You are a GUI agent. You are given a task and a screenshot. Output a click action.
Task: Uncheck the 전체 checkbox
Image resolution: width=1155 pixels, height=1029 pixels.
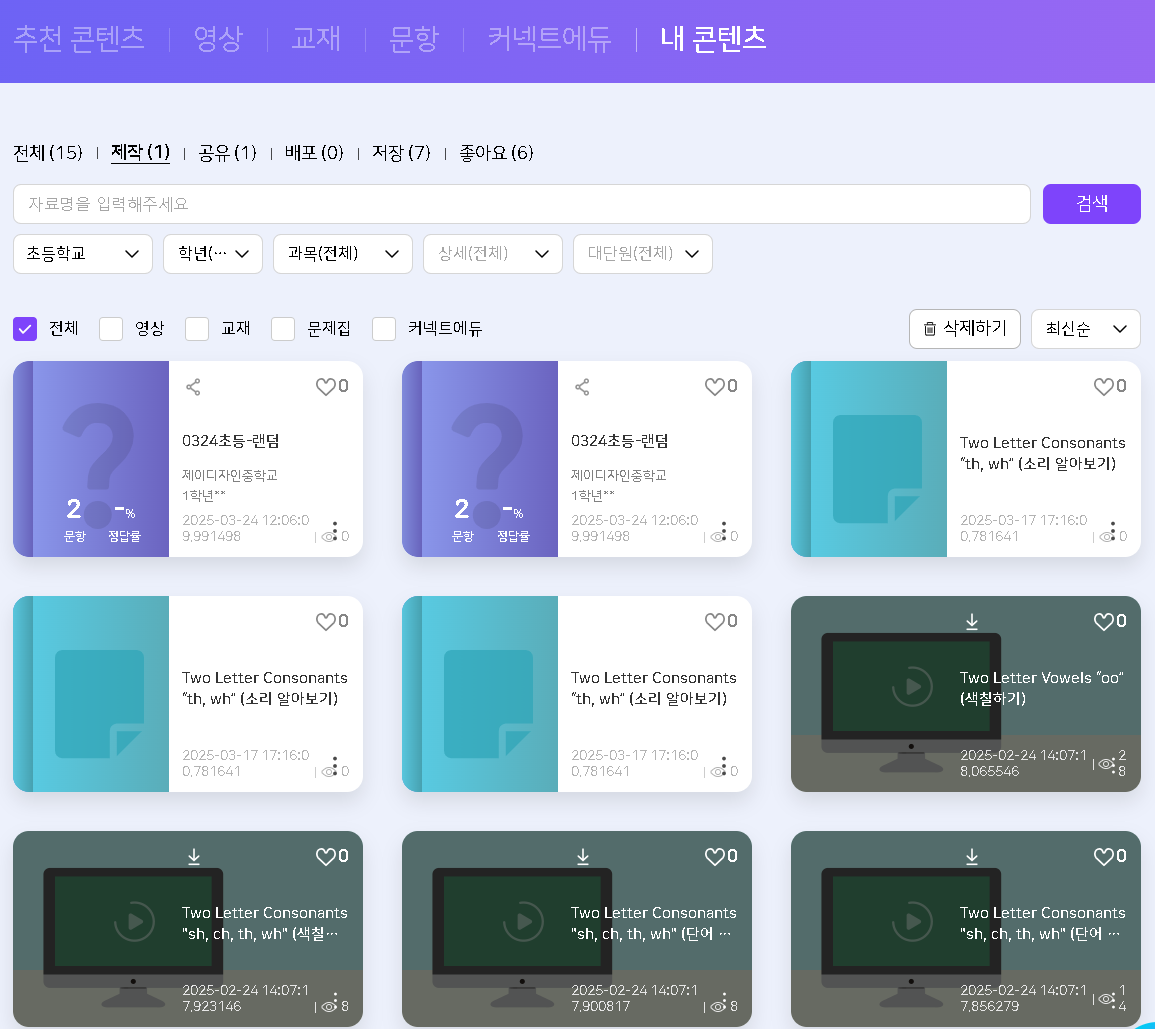[26, 329]
